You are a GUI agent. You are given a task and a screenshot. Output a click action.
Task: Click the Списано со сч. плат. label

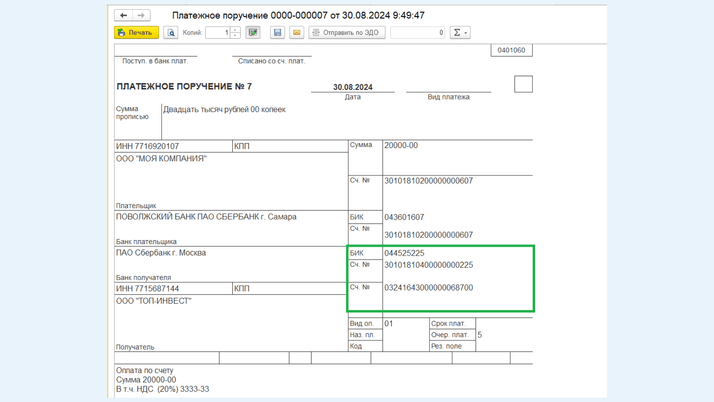[x=272, y=61]
